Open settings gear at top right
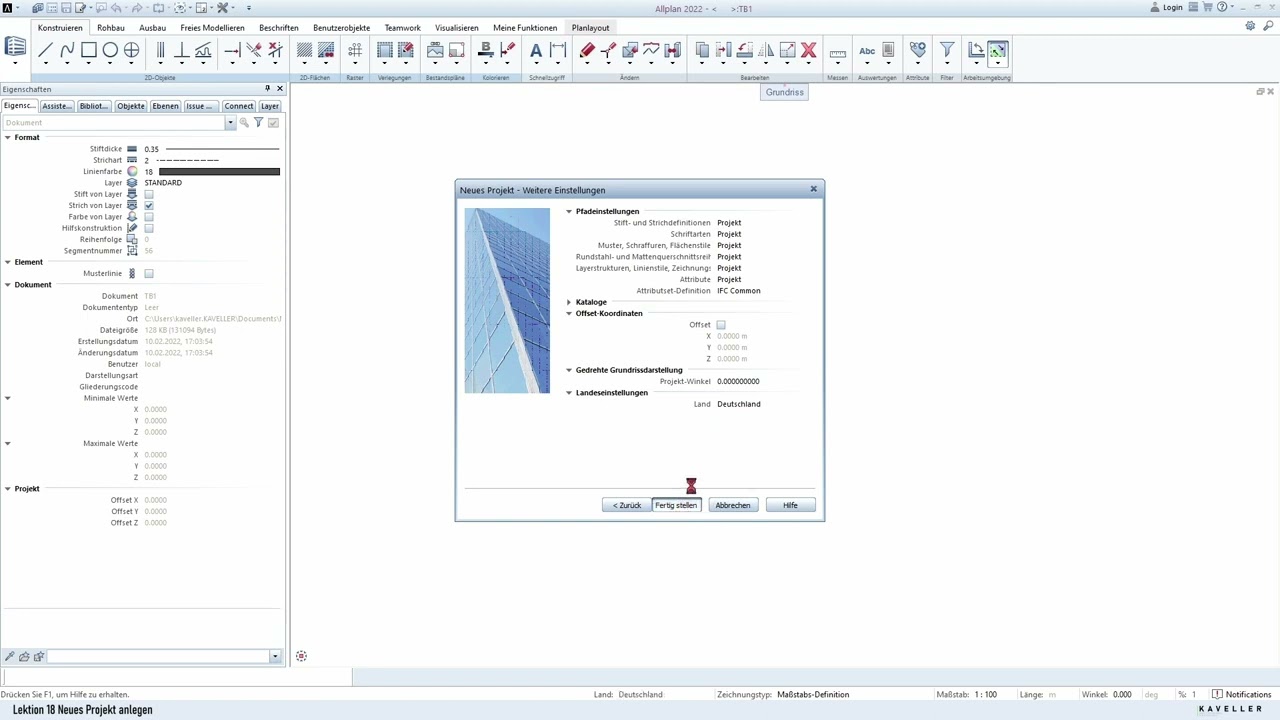The width and height of the screenshot is (1280, 720). pyautogui.click(x=1251, y=27)
